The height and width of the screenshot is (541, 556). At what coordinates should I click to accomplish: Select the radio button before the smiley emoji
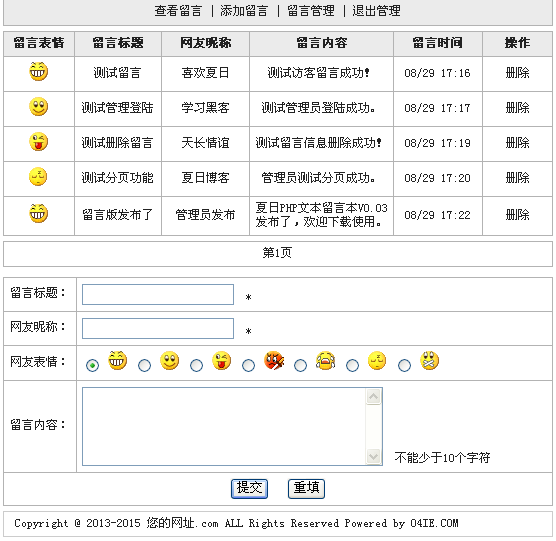coord(144,365)
